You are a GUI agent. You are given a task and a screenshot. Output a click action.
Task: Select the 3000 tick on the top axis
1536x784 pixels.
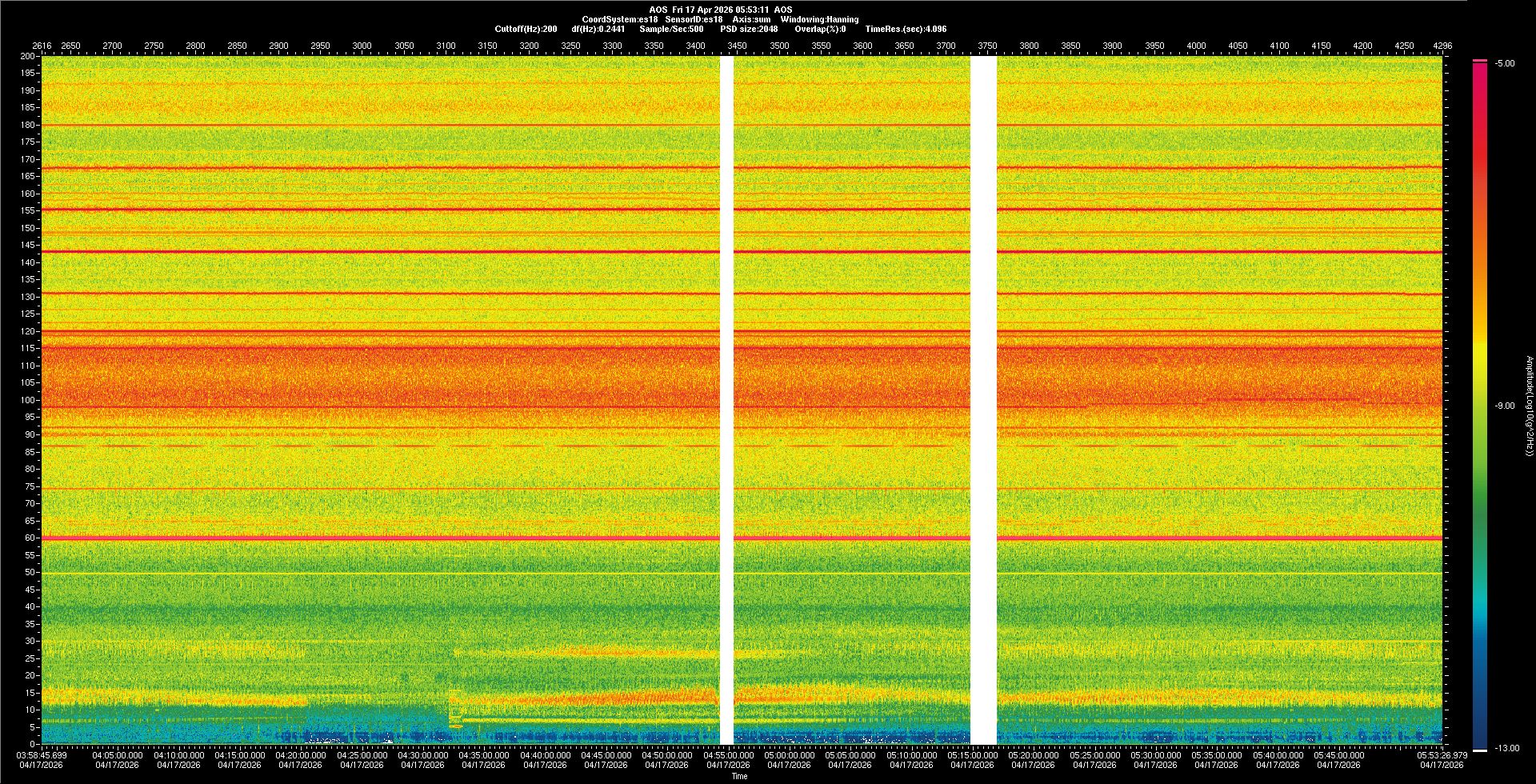tap(362, 46)
